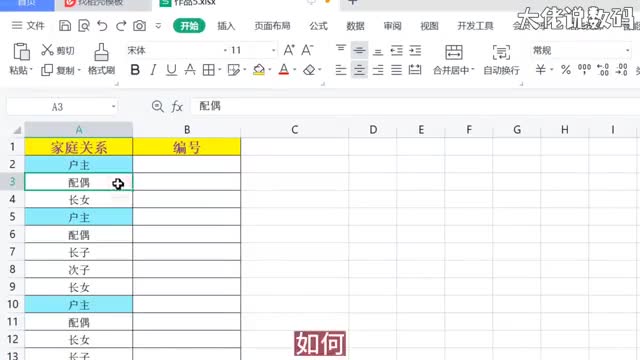Open font size 11 dropdown
640x360 pixels.
point(273,50)
